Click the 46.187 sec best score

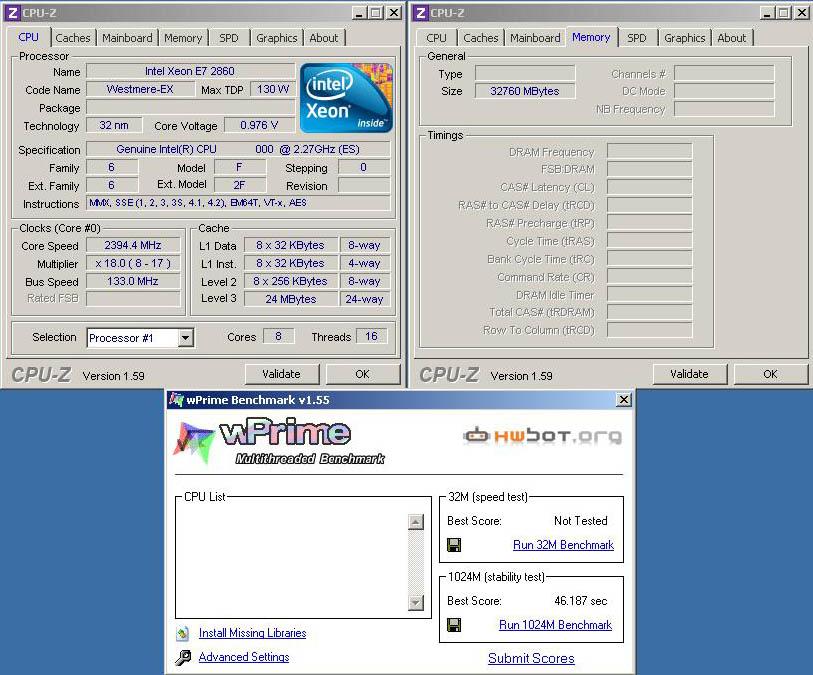click(x=581, y=601)
